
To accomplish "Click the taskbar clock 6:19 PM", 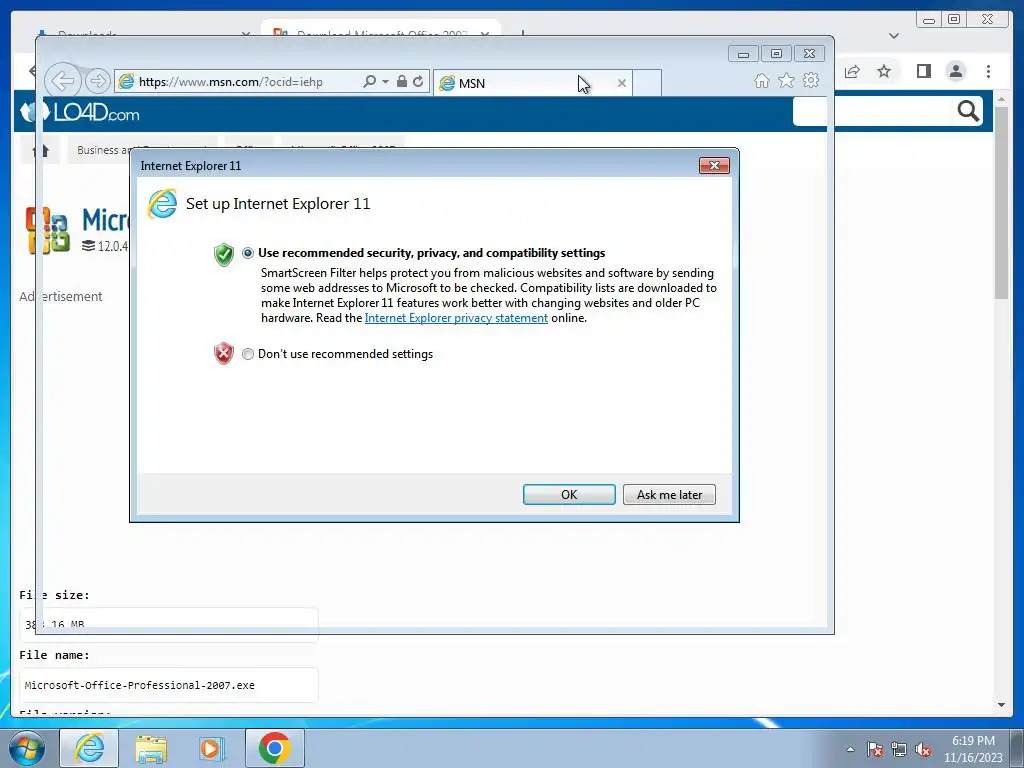I will pyautogui.click(x=973, y=741).
